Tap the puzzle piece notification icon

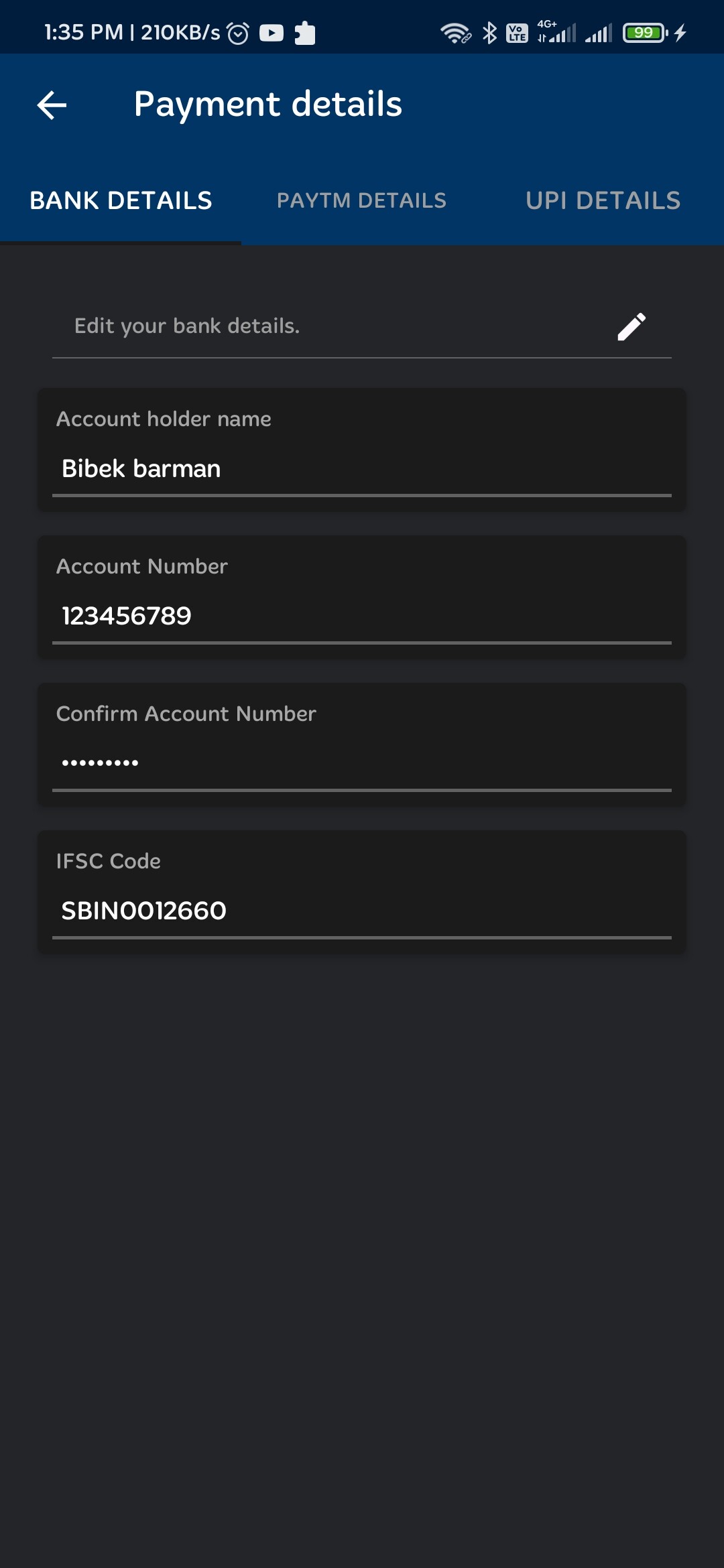tap(305, 33)
